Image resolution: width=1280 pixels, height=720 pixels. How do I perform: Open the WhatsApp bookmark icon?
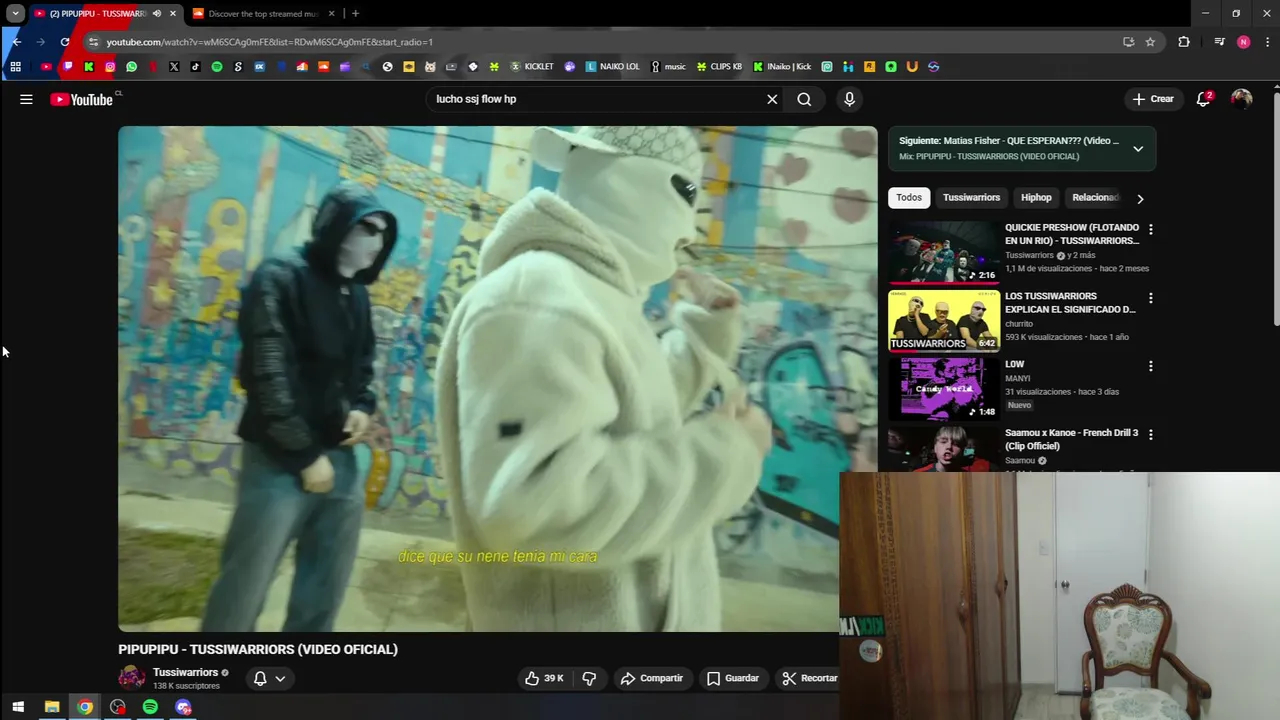[x=131, y=67]
